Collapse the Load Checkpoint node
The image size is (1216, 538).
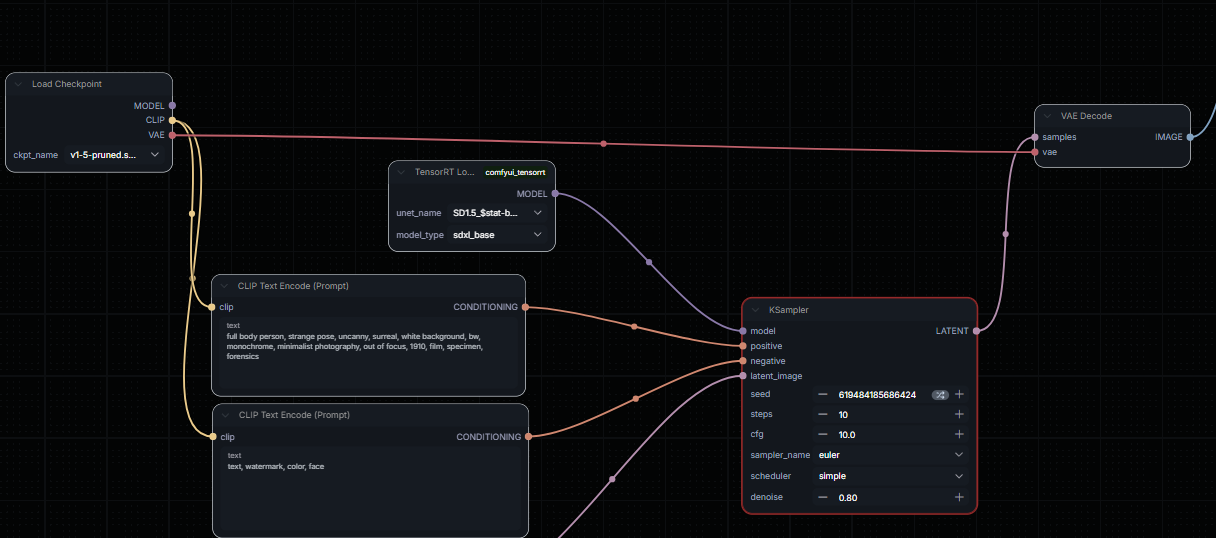pyautogui.click(x=18, y=85)
